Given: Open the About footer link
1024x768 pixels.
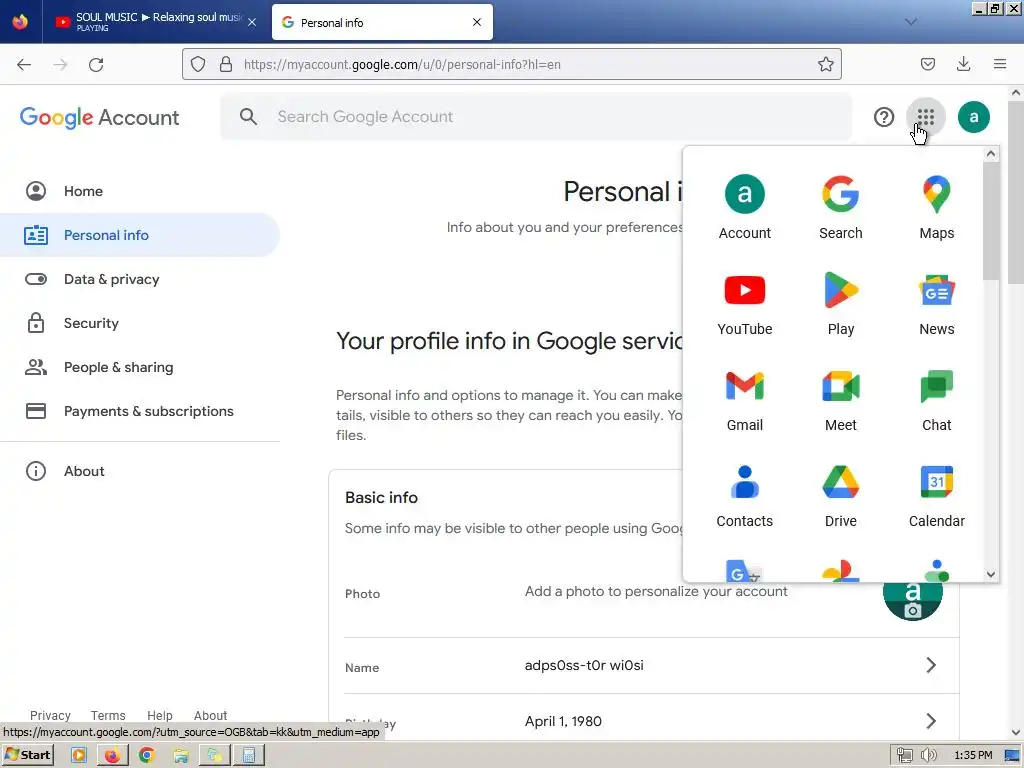Looking at the screenshot, I should point(210,715).
